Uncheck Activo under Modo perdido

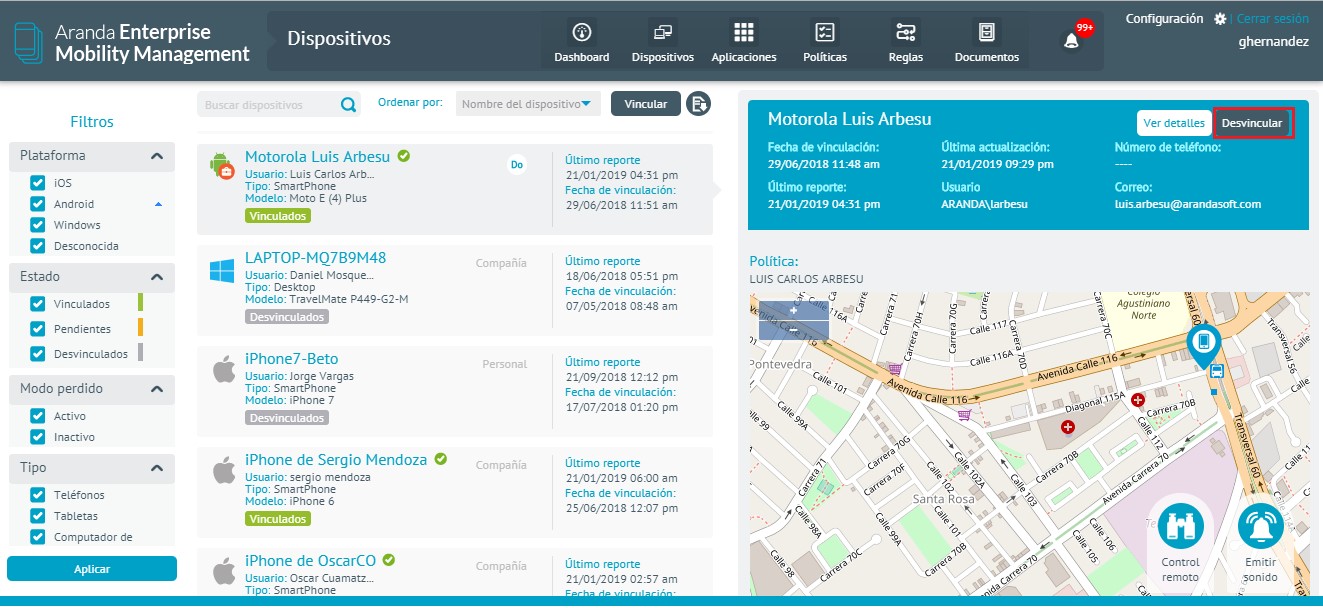tap(38, 416)
